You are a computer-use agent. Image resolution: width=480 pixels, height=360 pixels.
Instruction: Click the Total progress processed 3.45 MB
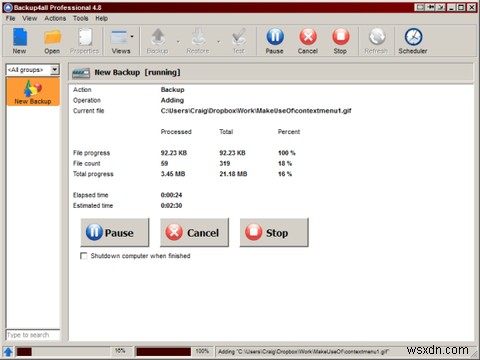tap(173, 174)
